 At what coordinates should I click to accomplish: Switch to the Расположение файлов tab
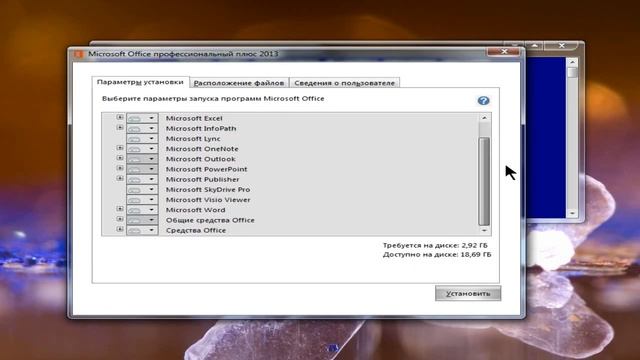click(239, 83)
